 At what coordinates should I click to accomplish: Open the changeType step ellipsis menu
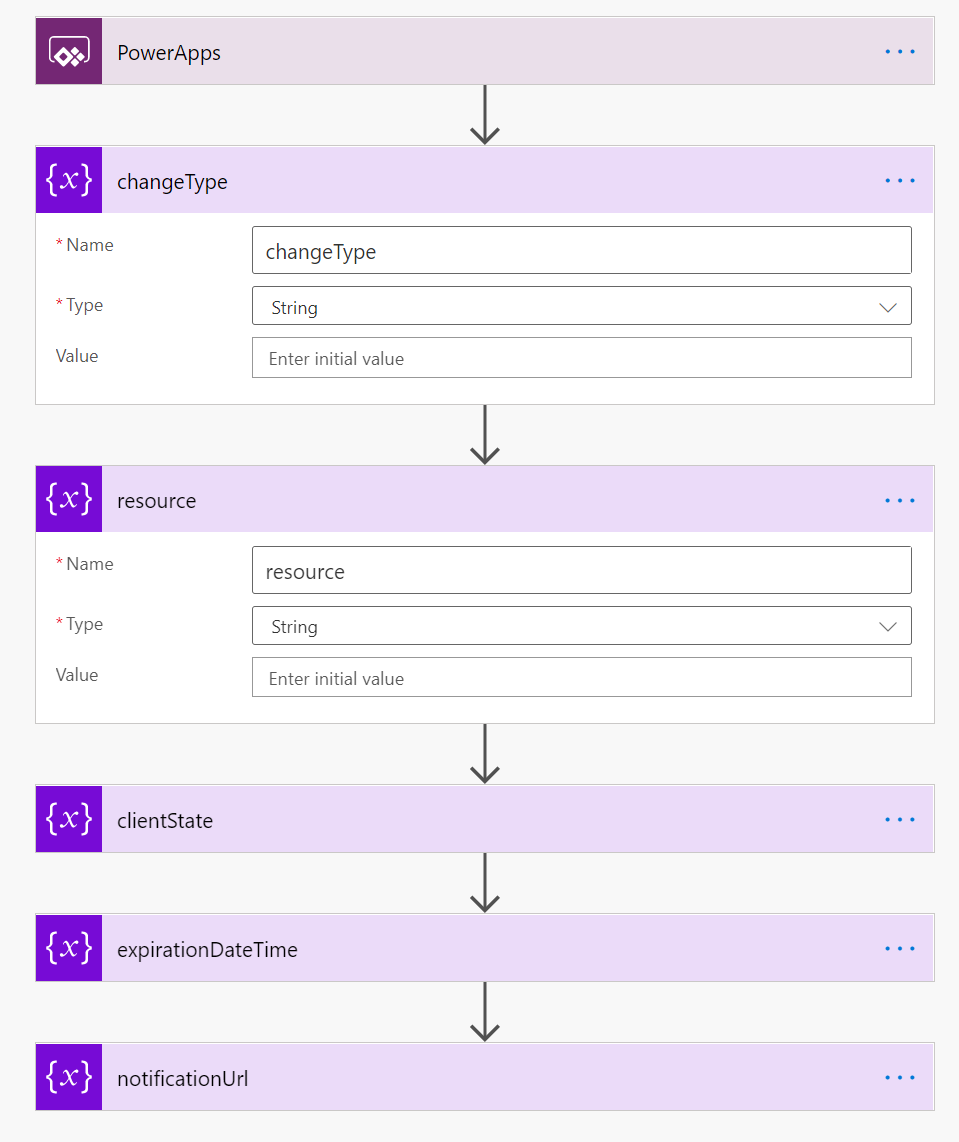pyautogui.click(x=900, y=181)
